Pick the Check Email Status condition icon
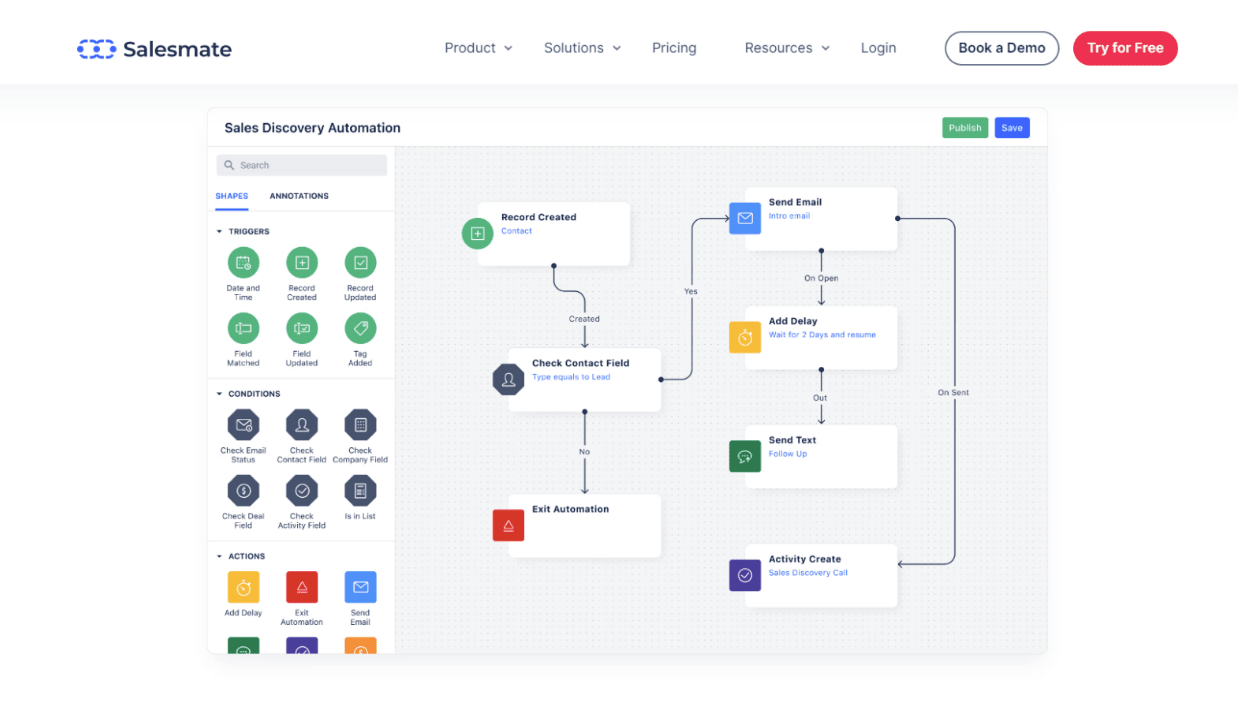This screenshot has width=1238, height=707. (x=243, y=425)
